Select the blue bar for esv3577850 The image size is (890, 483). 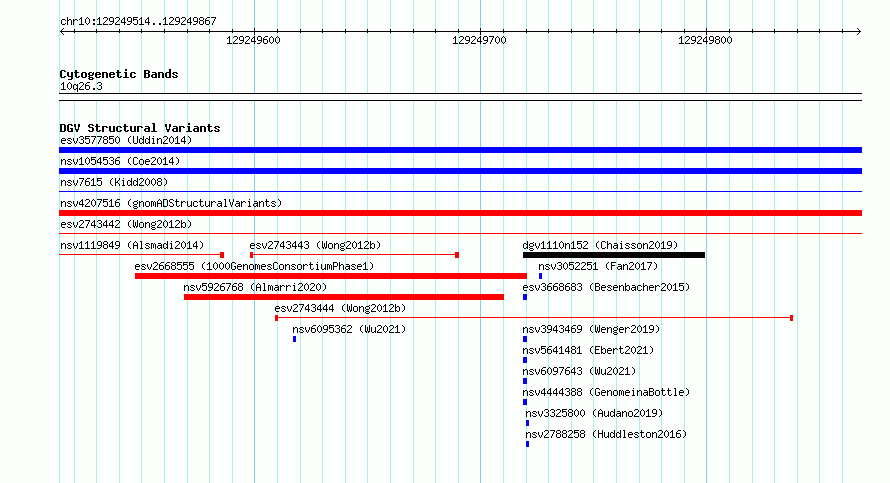pos(460,150)
